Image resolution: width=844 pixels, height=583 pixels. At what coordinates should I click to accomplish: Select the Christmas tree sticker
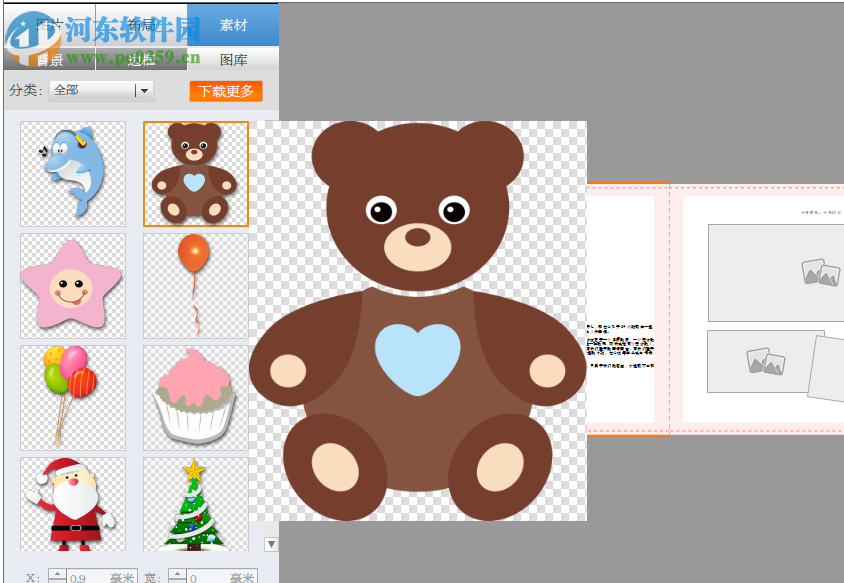pyautogui.click(x=195, y=505)
